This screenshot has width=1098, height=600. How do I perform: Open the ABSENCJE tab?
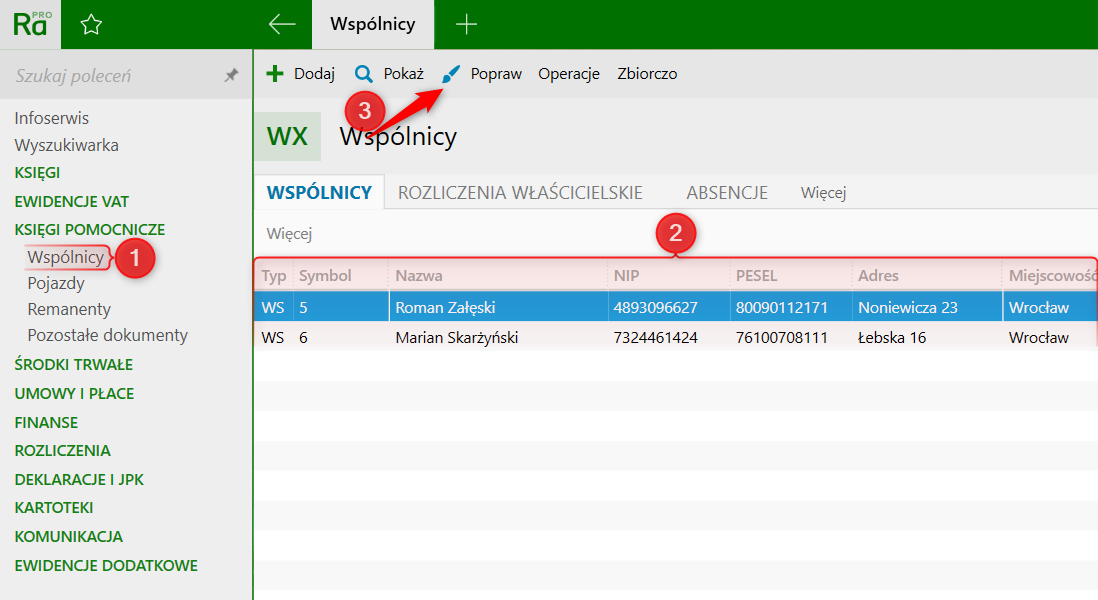727,193
